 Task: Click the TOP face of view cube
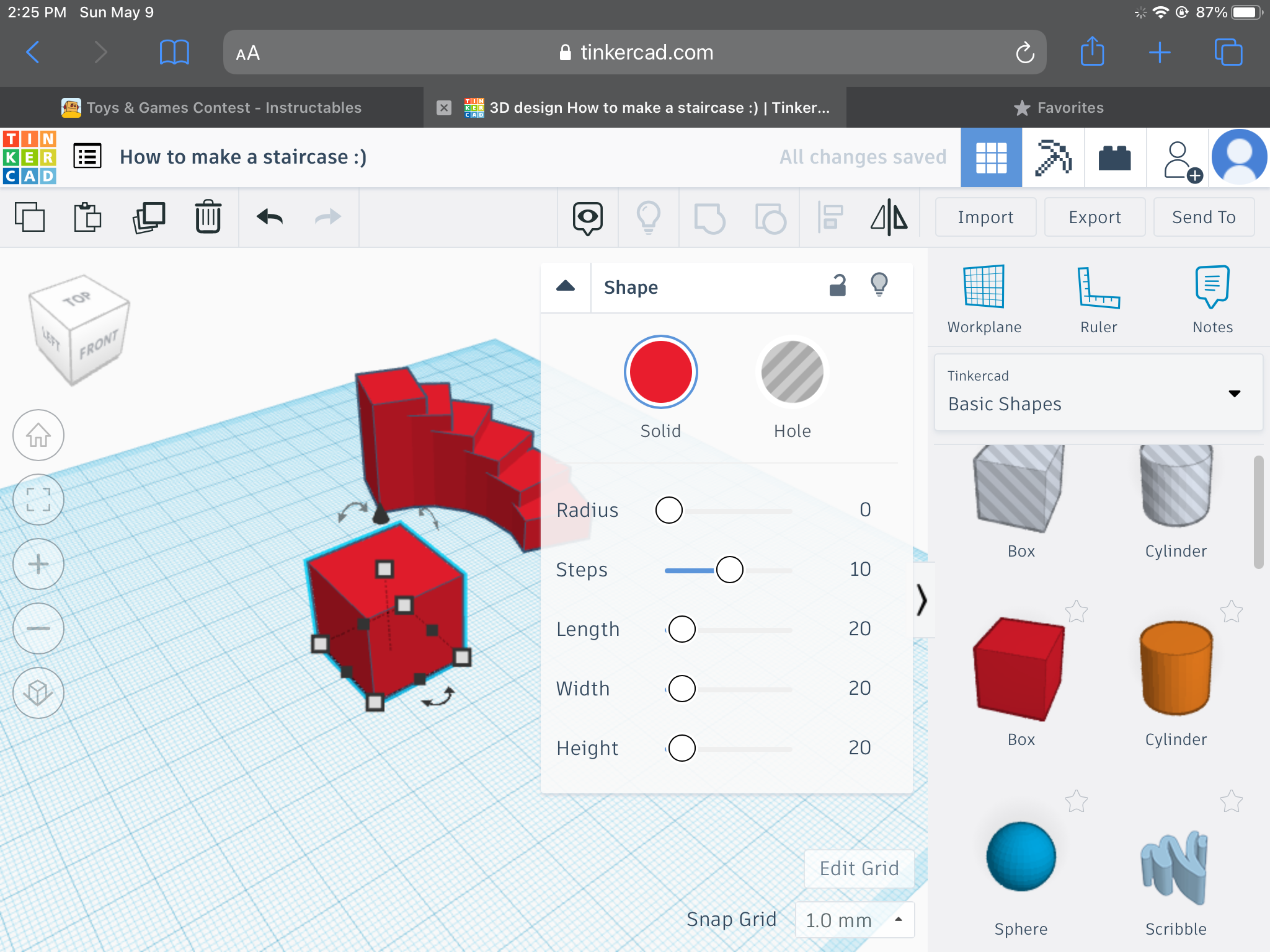[x=78, y=299]
